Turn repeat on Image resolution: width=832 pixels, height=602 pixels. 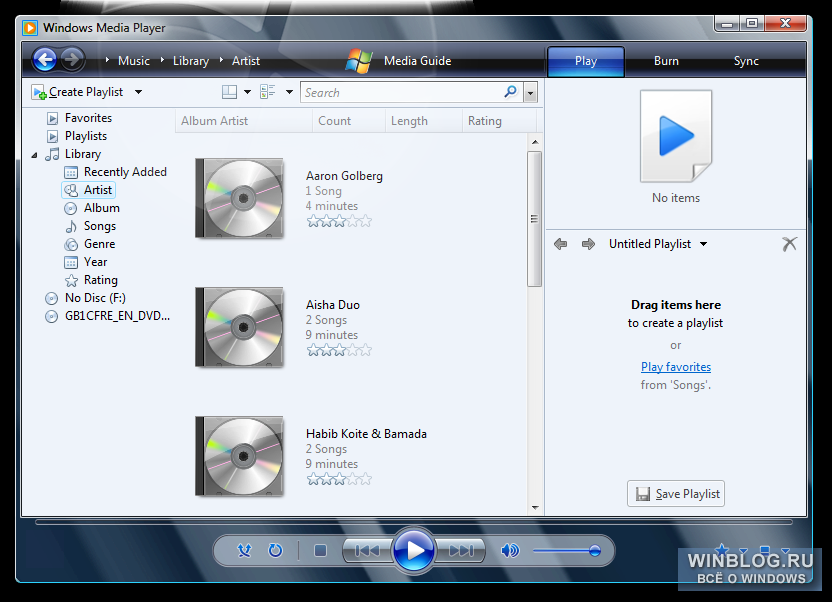tap(275, 551)
